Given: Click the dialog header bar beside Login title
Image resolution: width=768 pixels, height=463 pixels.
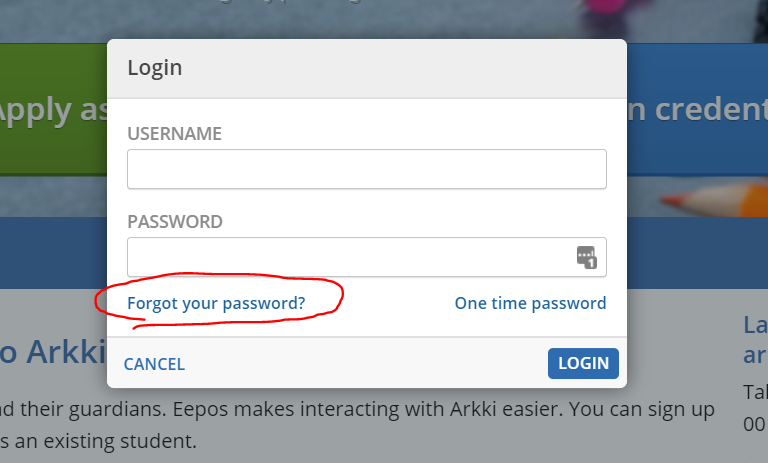Looking at the screenshot, I should [x=400, y=68].
